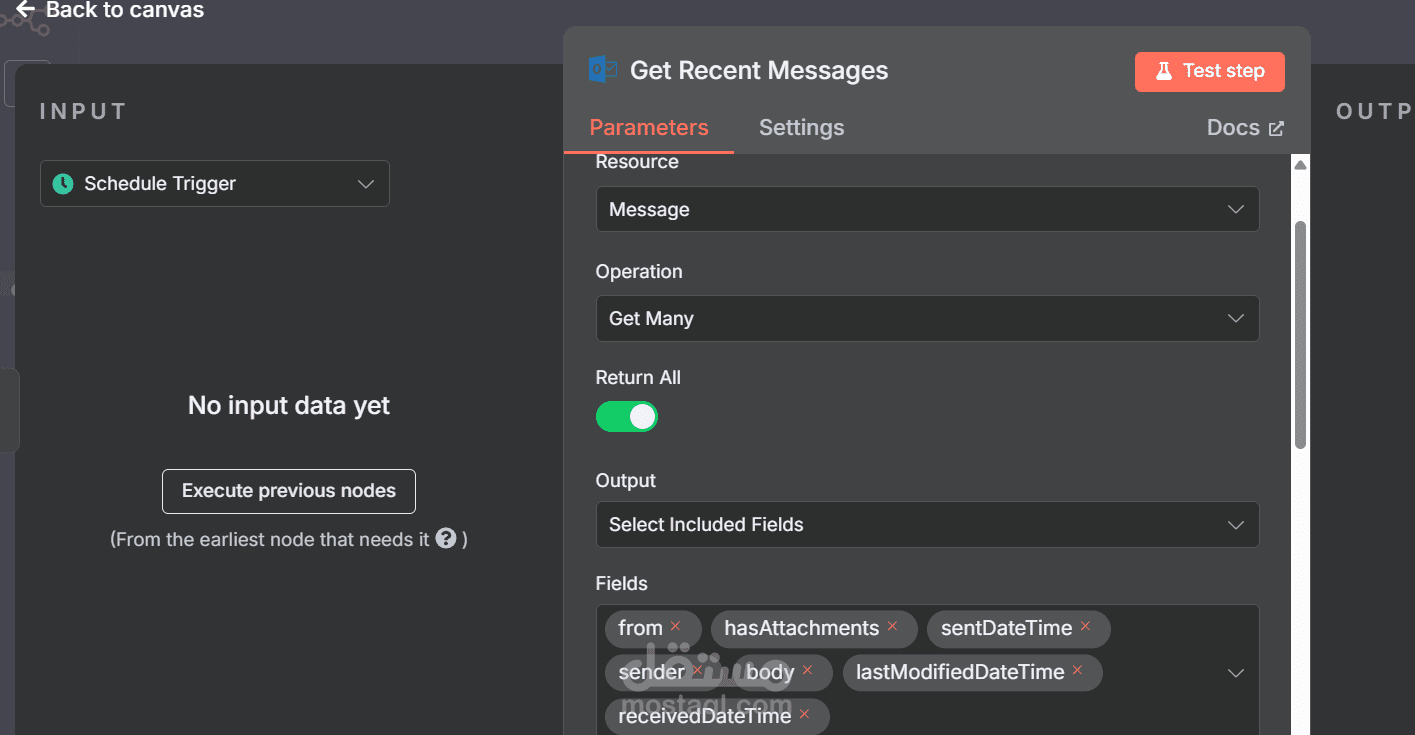Screen dimensions: 1415x735
Task: Select the Parameters tab
Action: (649, 128)
